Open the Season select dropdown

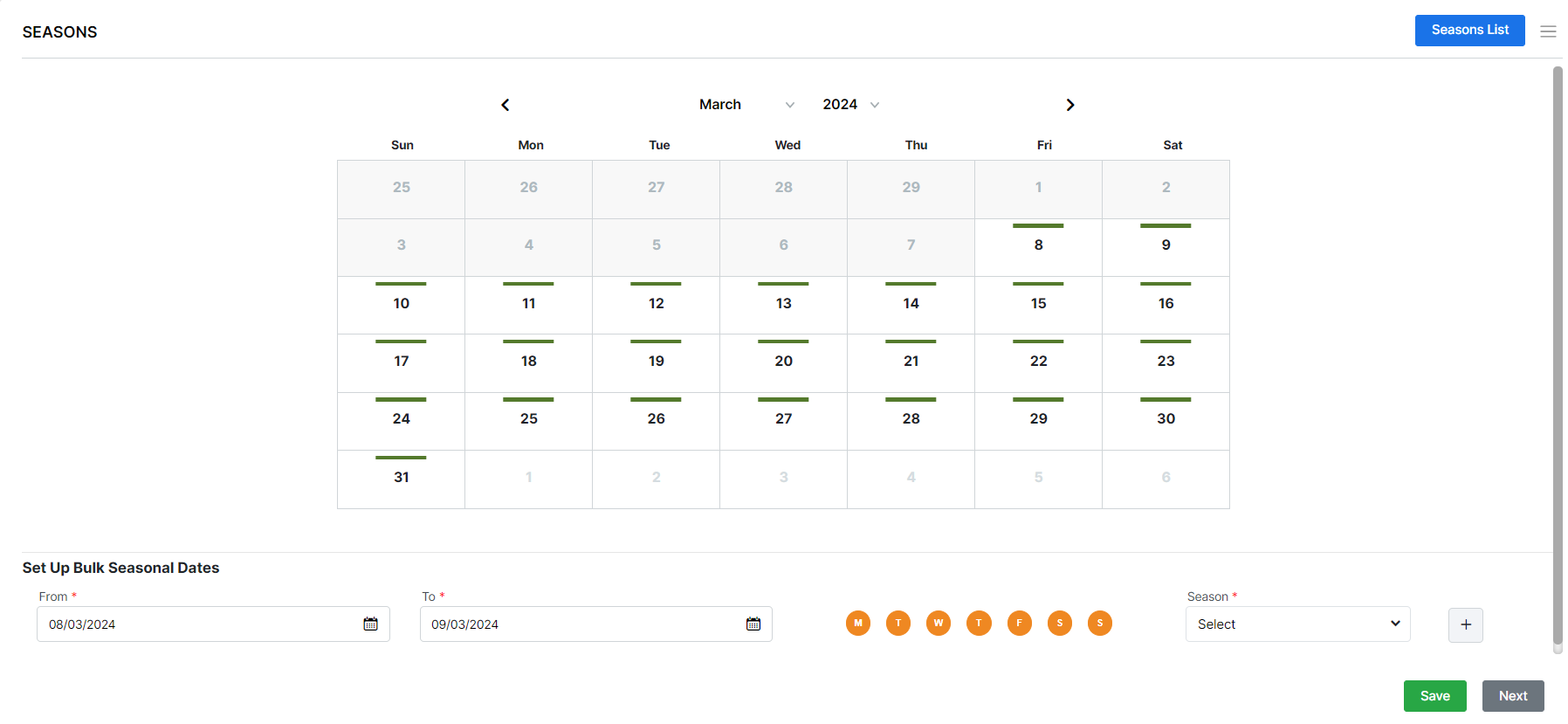click(x=1297, y=624)
